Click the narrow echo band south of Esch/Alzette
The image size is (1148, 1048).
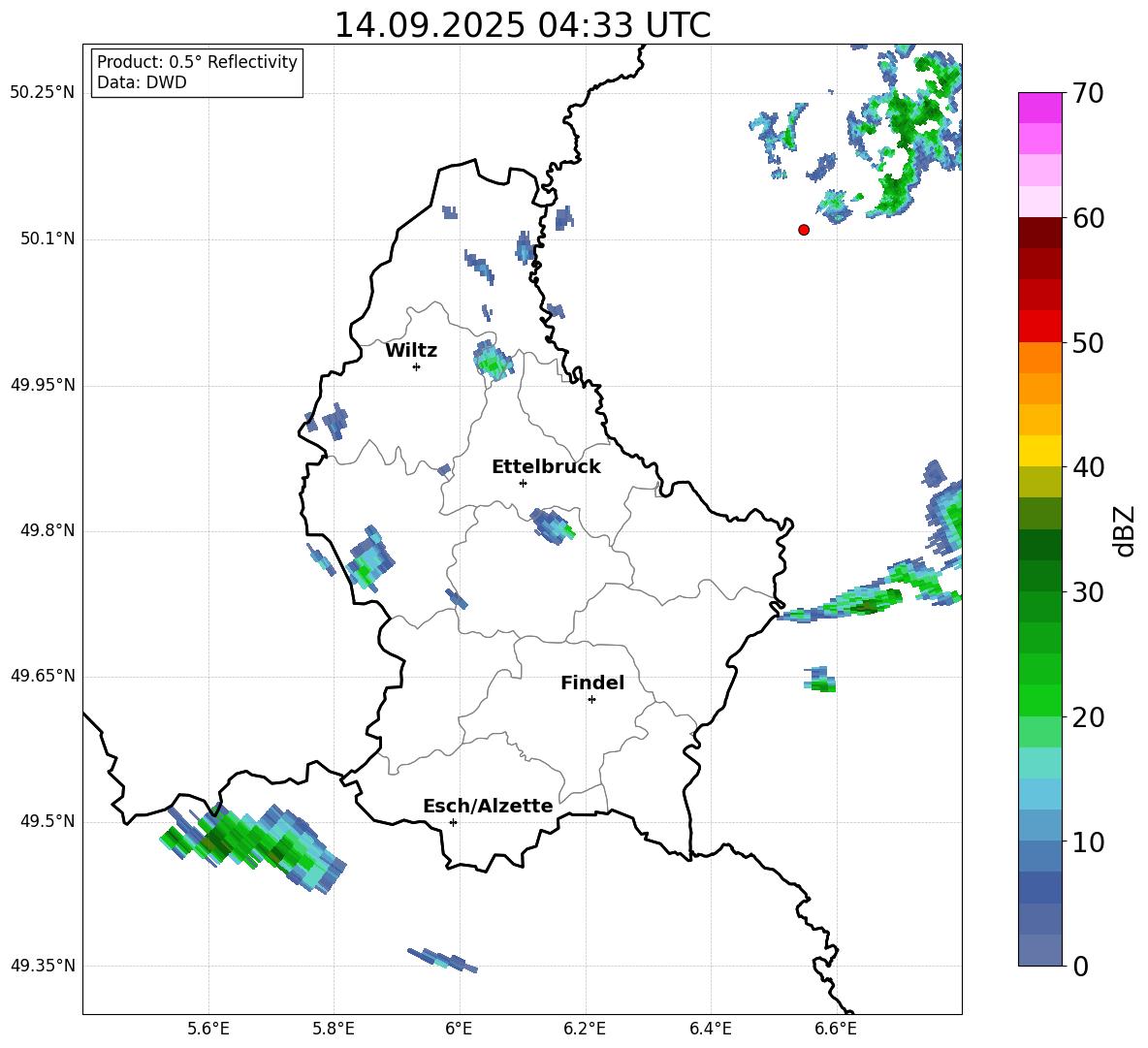442,959
